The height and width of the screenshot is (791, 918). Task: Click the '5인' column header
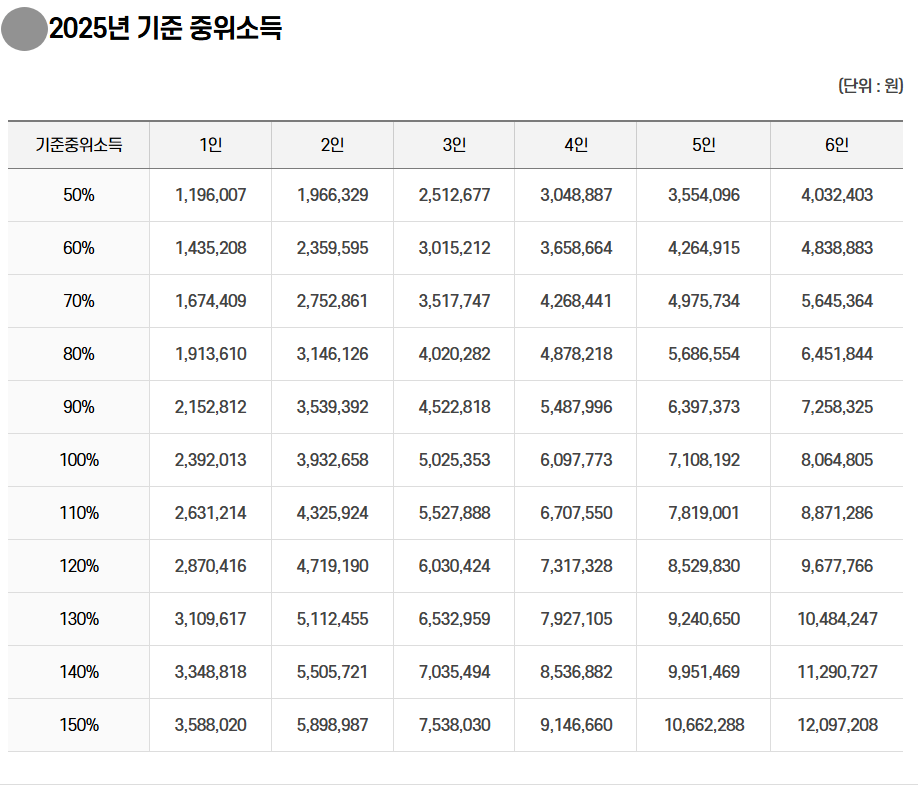[704, 145]
